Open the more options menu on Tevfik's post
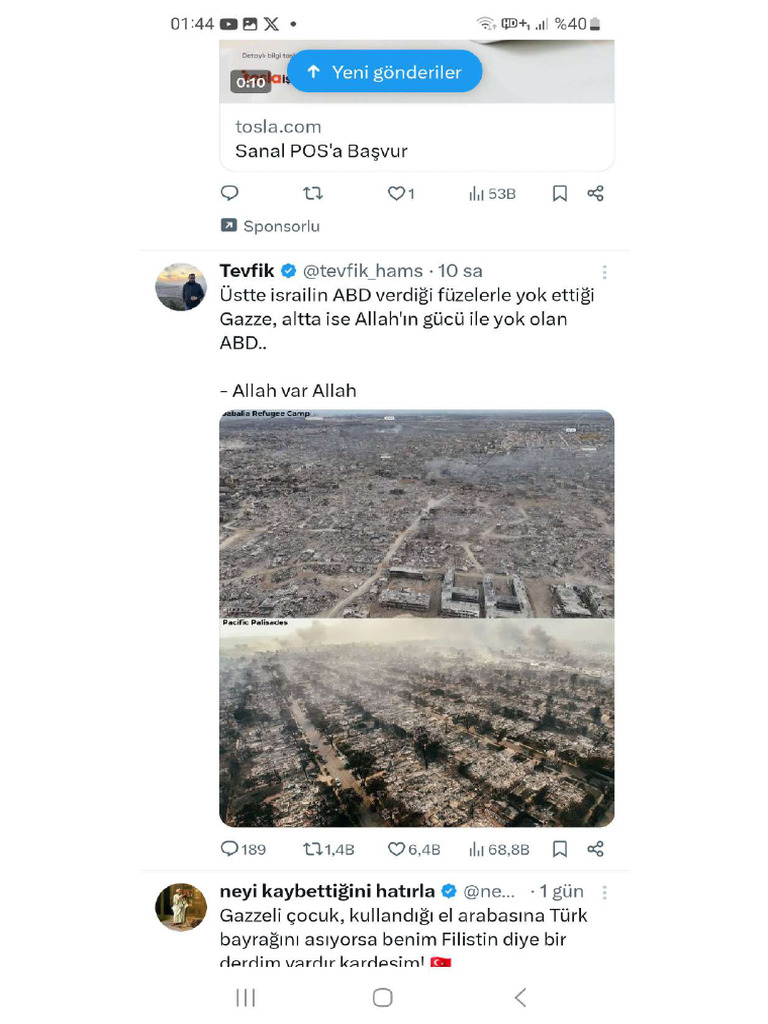Screen dimensions: 768x1024 click(604, 272)
